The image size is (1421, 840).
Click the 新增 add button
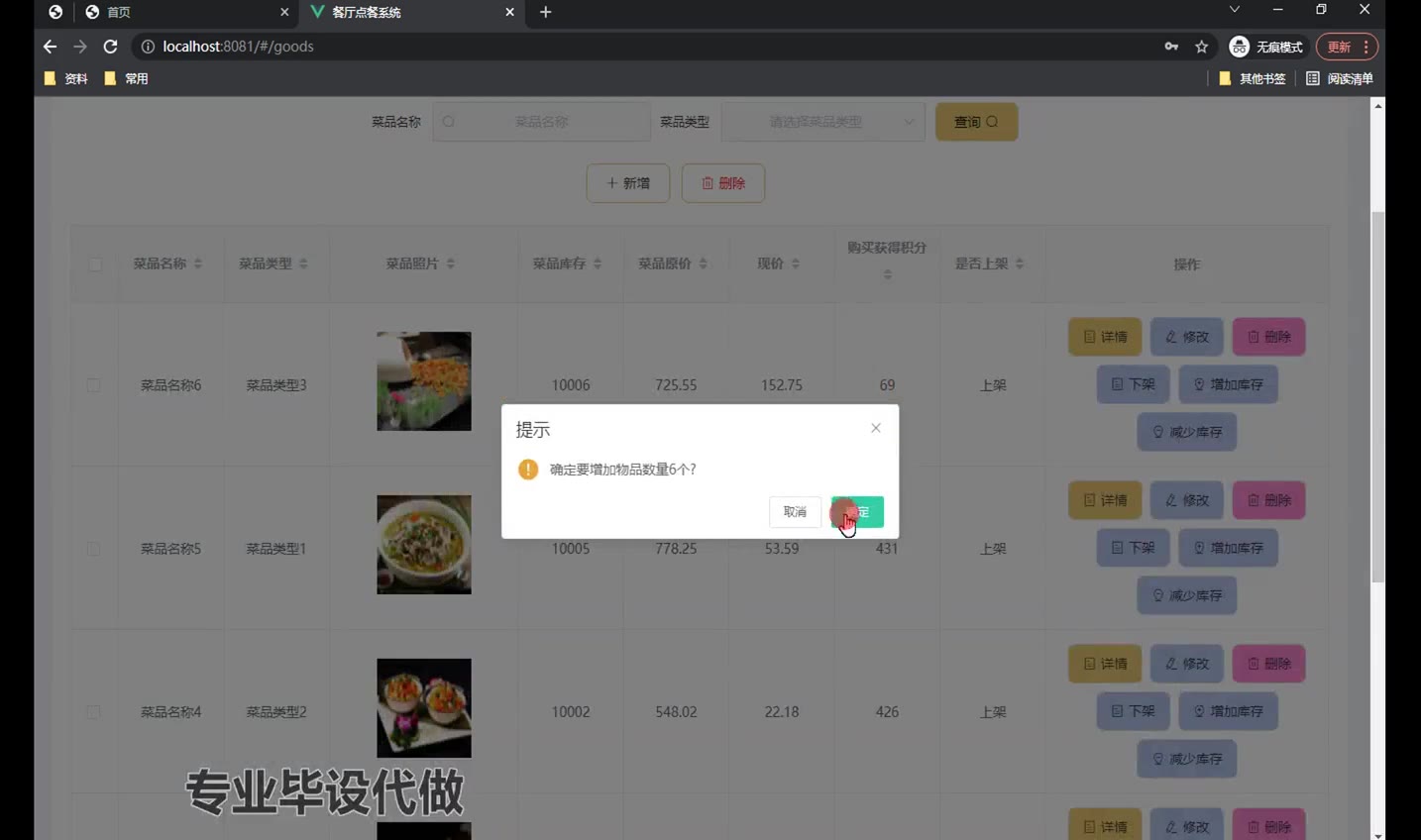click(628, 183)
